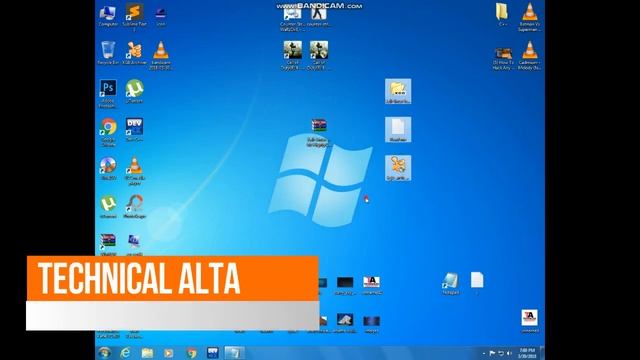Open WinRAR archive in center of desktop

[319, 132]
